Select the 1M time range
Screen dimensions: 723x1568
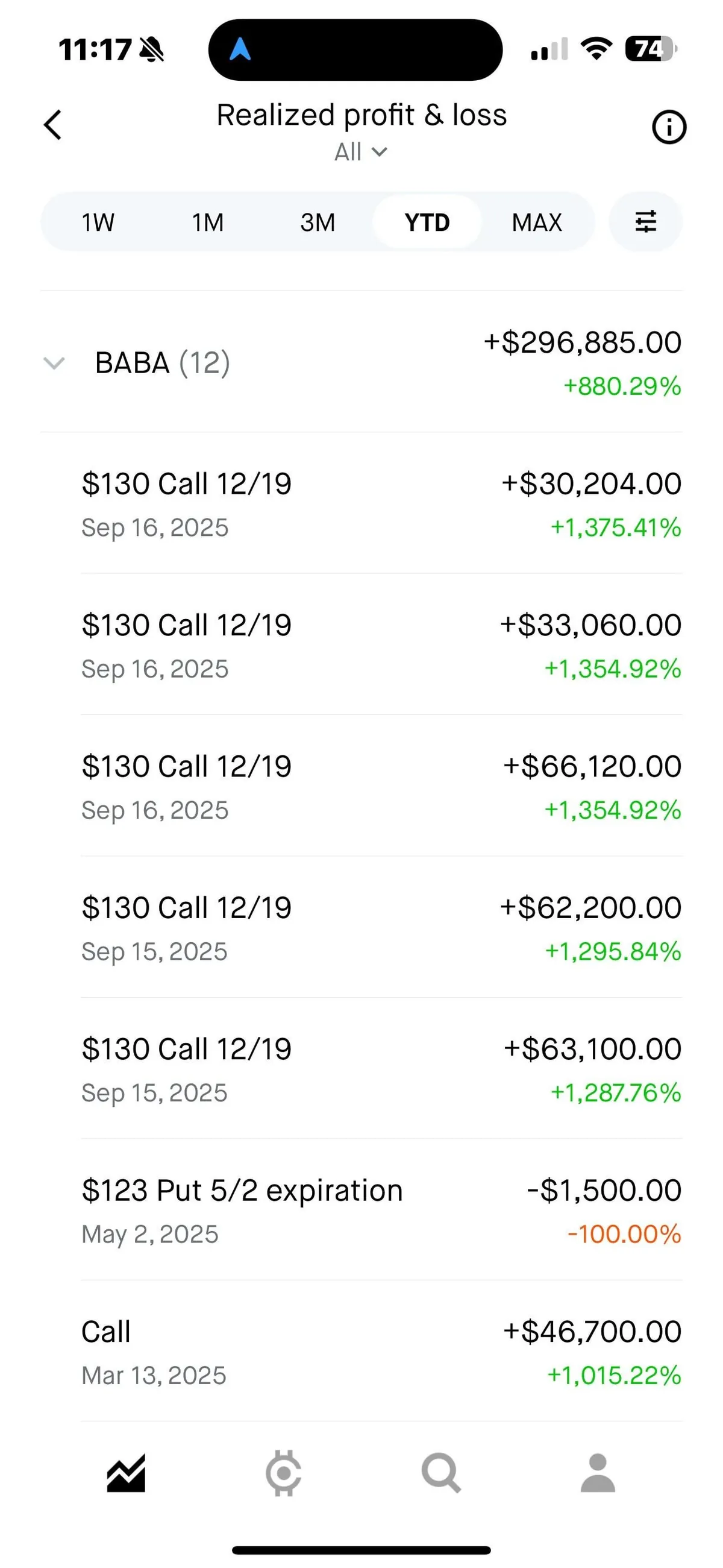(x=207, y=222)
